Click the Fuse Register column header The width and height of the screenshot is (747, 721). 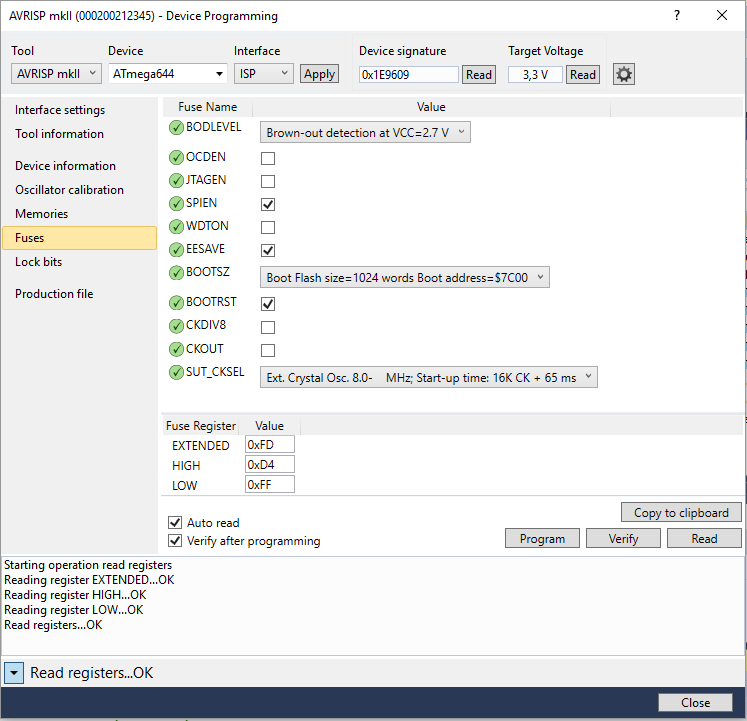pos(201,426)
